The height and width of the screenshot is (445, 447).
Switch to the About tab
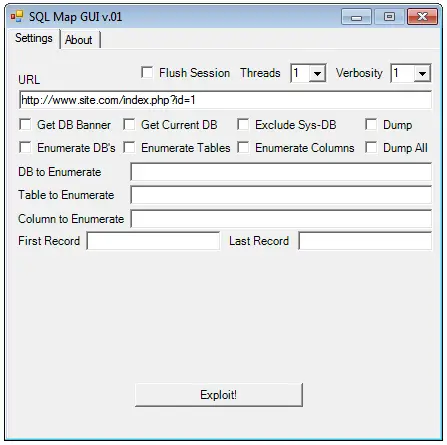[x=79, y=40]
